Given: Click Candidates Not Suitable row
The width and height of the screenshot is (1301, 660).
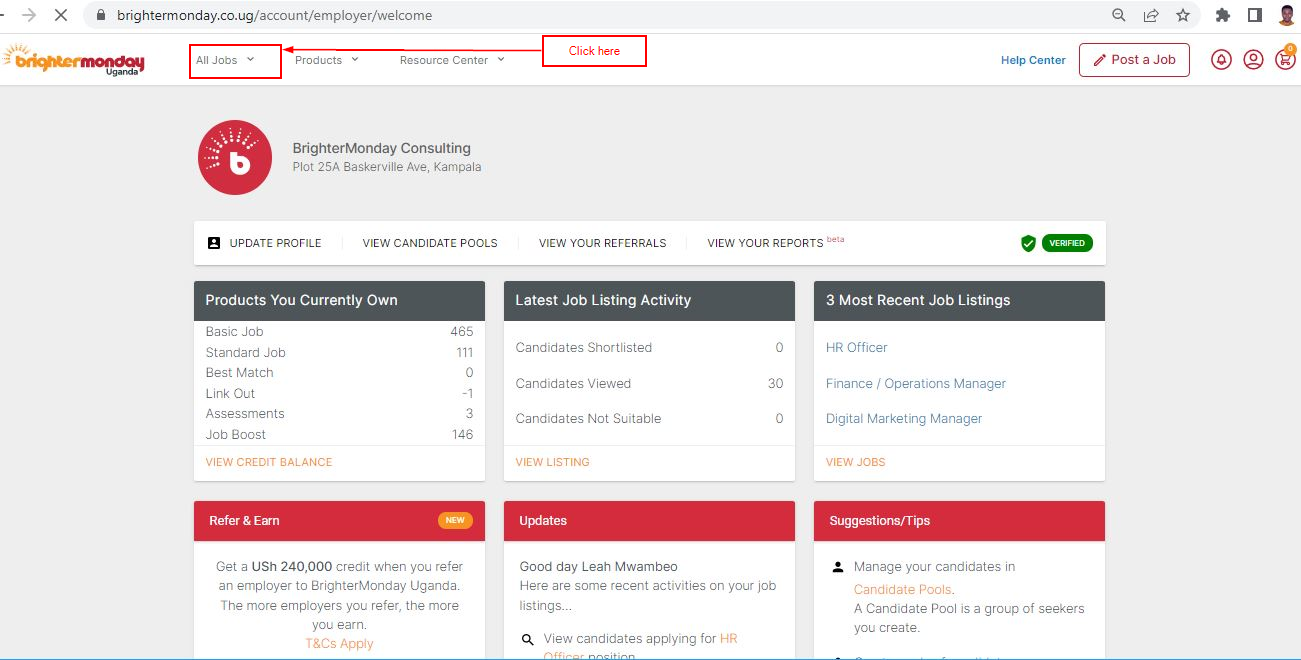Looking at the screenshot, I should 649,419.
